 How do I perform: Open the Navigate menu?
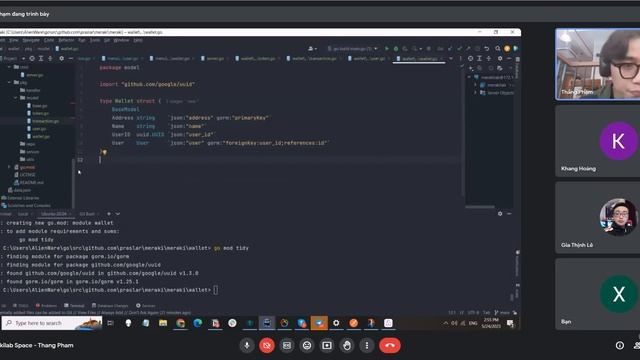click(x=31, y=40)
